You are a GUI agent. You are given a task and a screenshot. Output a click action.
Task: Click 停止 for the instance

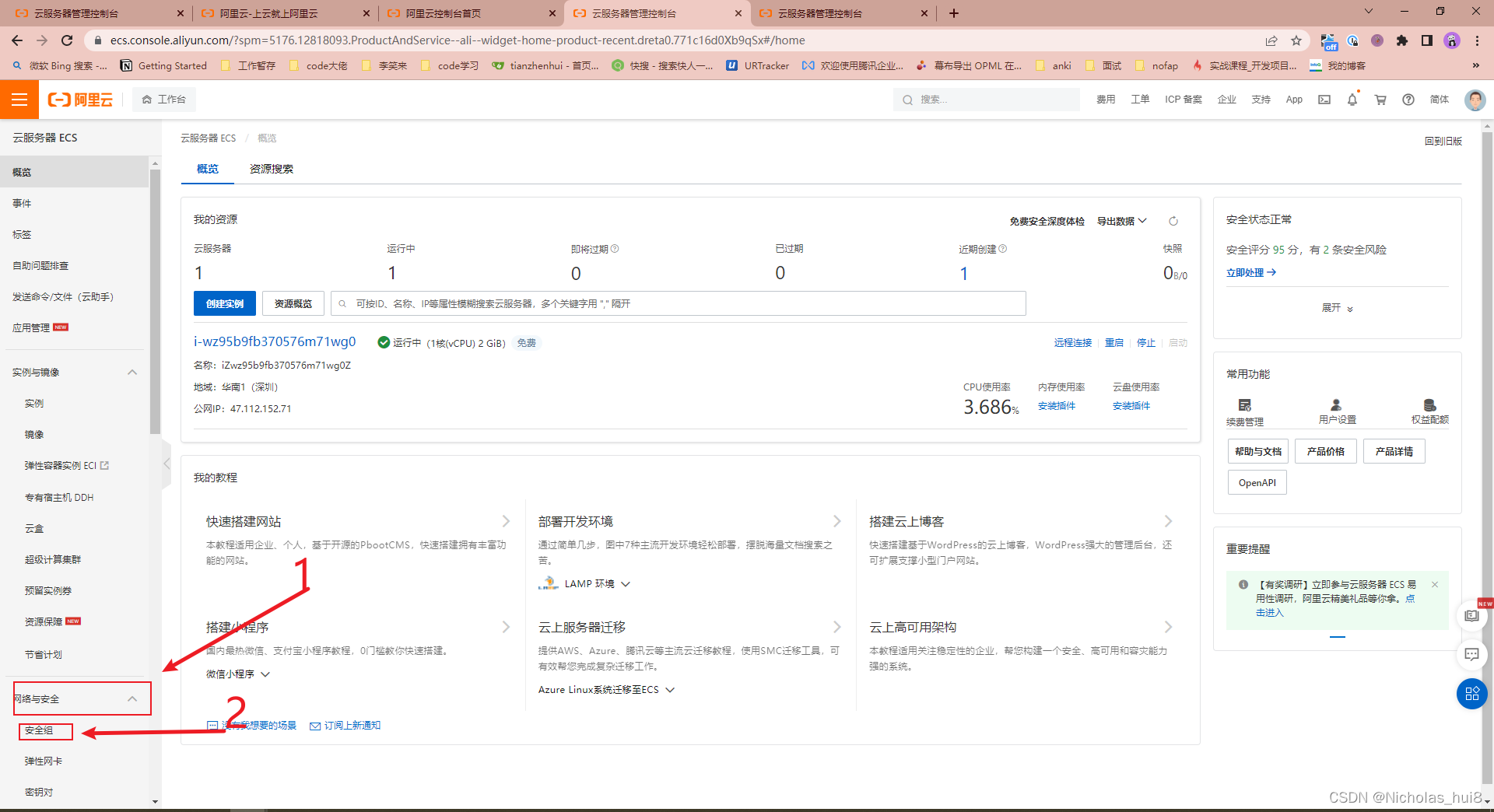[x=1146, y=343]
